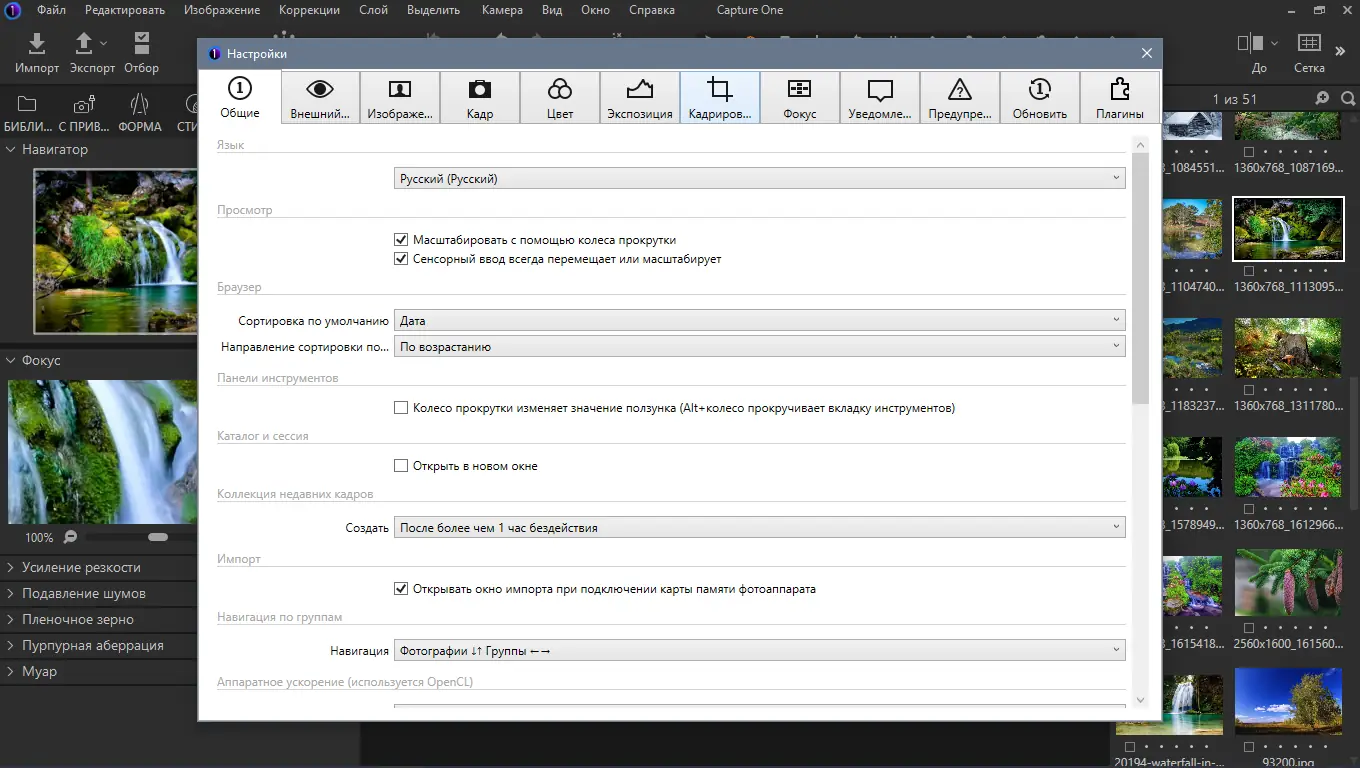This screenshot has height=768, width=1360.
Task: Open the Внешний... appearance settings tab
Action: 320,98
